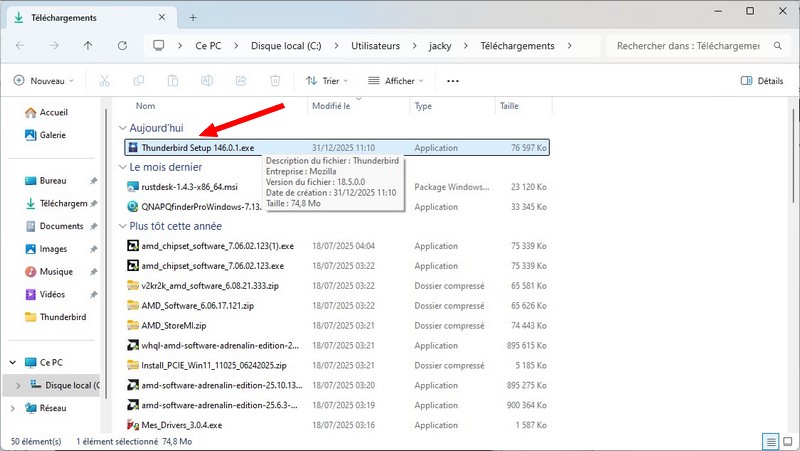Switch to details list view icon
This screenshot has width=800, height=451.
pyautogui.click(x=771, y=441)
